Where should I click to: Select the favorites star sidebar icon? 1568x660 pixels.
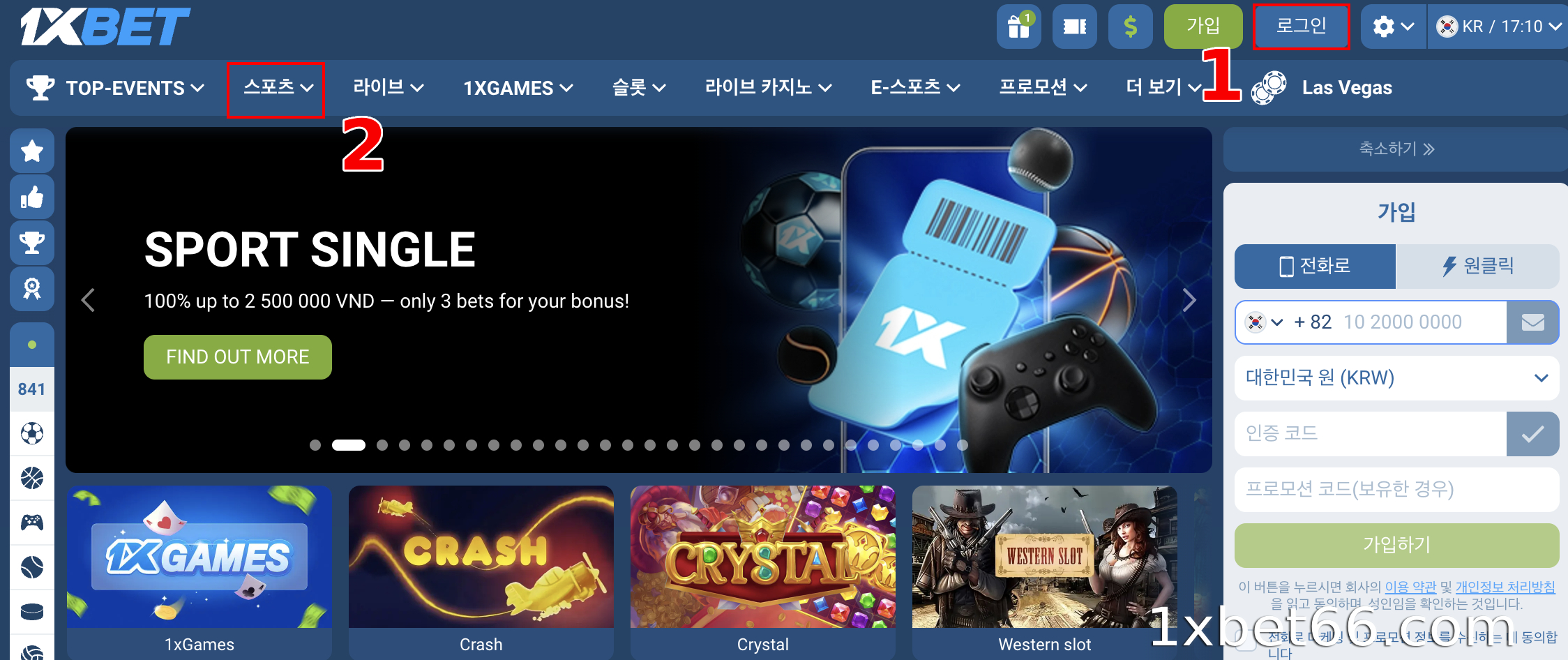32,151
